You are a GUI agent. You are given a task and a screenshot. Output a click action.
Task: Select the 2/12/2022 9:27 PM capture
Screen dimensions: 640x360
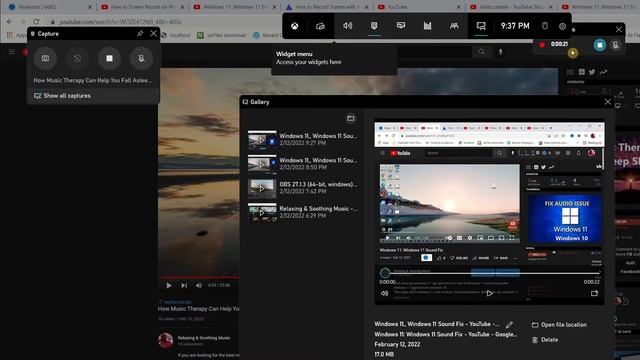(x=303, y=140)
